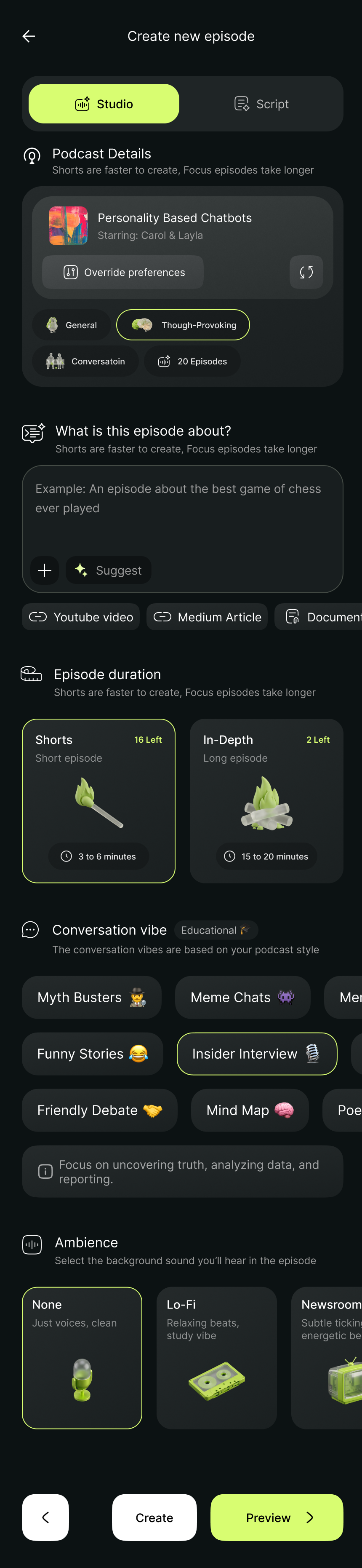Image resolution: width=362 pixels, height=1568 pixels.
Task: Switch to the Script tab
Action: 262,104
